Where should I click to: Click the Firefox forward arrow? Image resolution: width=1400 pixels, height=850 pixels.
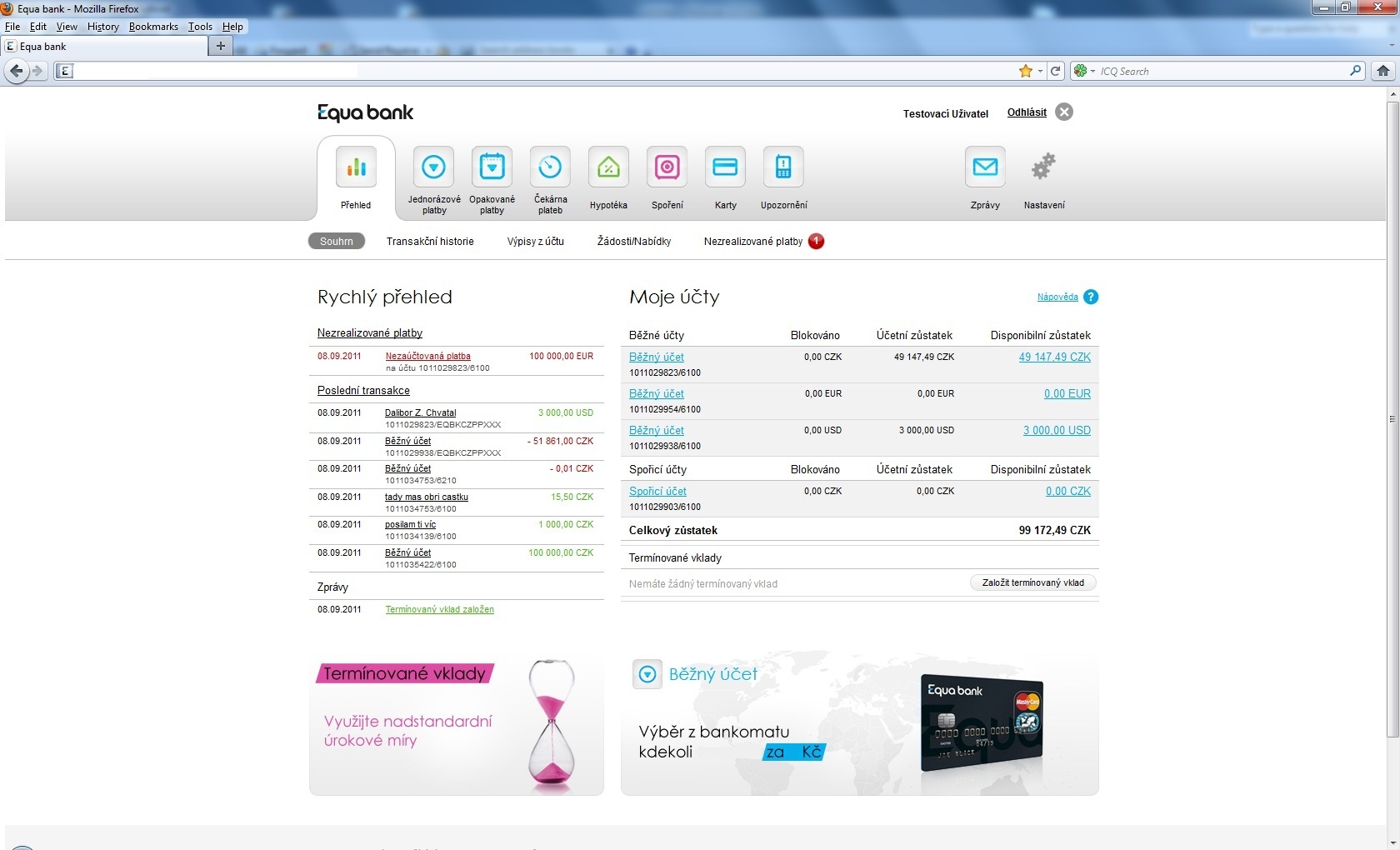coord(37,71)
